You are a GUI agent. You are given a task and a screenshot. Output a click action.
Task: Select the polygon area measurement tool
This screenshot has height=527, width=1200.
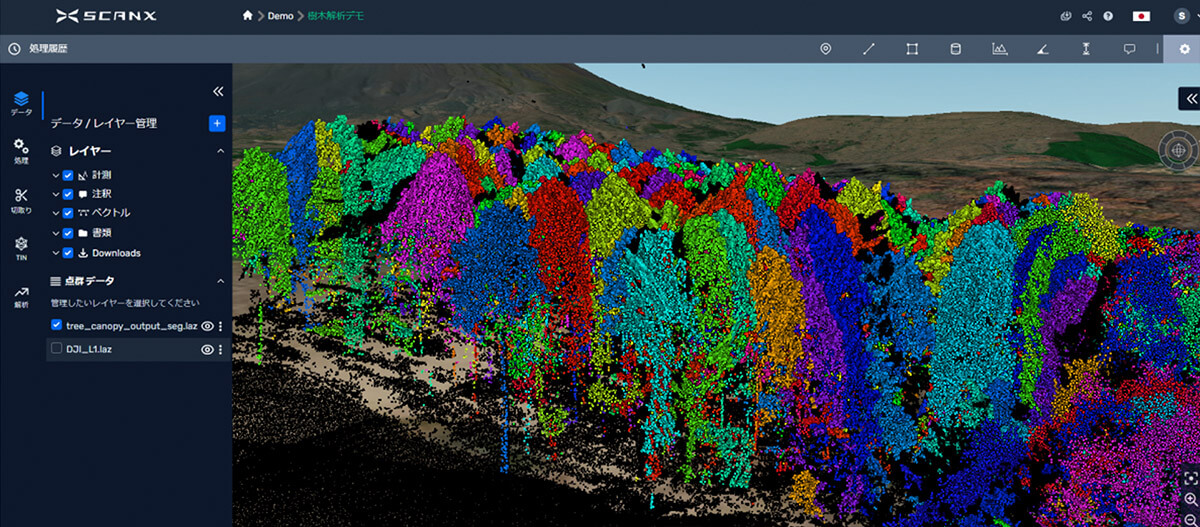tap(912, 49)
